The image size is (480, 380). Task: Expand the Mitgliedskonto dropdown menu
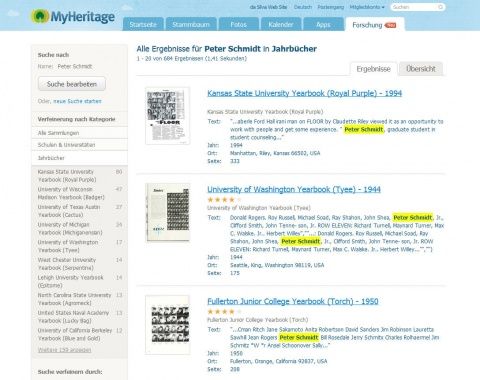(x=367, y=7)
